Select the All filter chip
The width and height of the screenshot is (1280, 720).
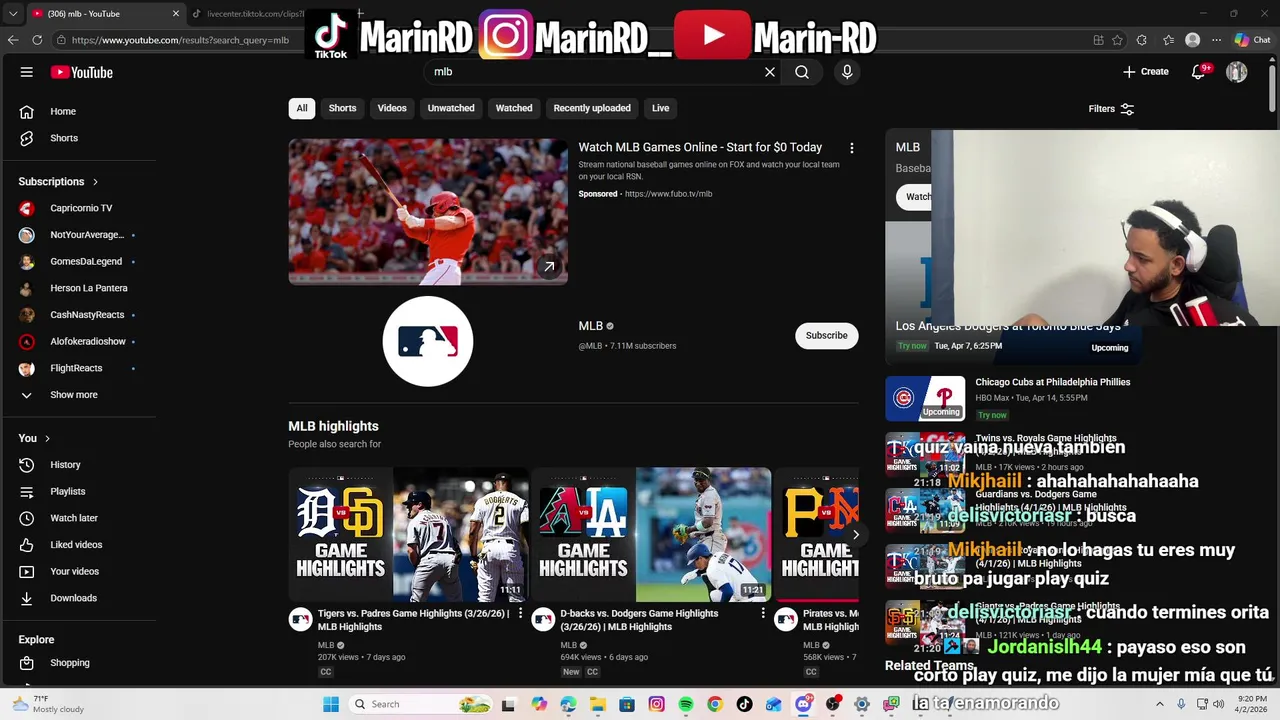click(x=302, y=108)
